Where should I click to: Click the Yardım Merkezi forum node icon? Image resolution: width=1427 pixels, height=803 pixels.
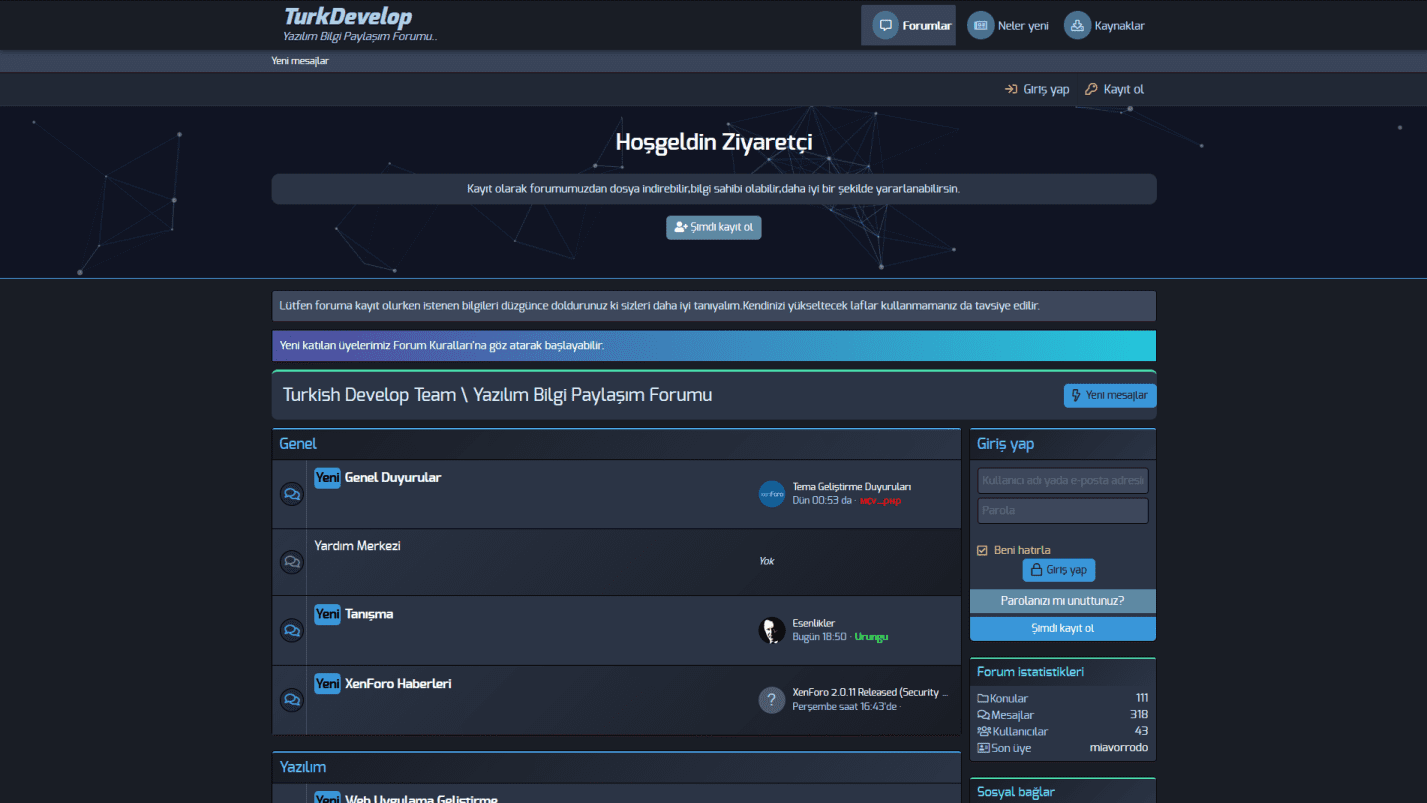[291, 562]
